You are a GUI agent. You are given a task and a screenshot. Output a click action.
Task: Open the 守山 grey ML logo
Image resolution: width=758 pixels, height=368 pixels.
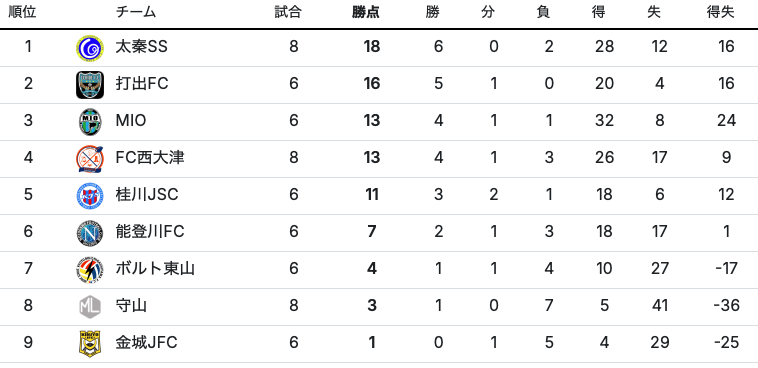pyautogui.click(x=89, y=307)
